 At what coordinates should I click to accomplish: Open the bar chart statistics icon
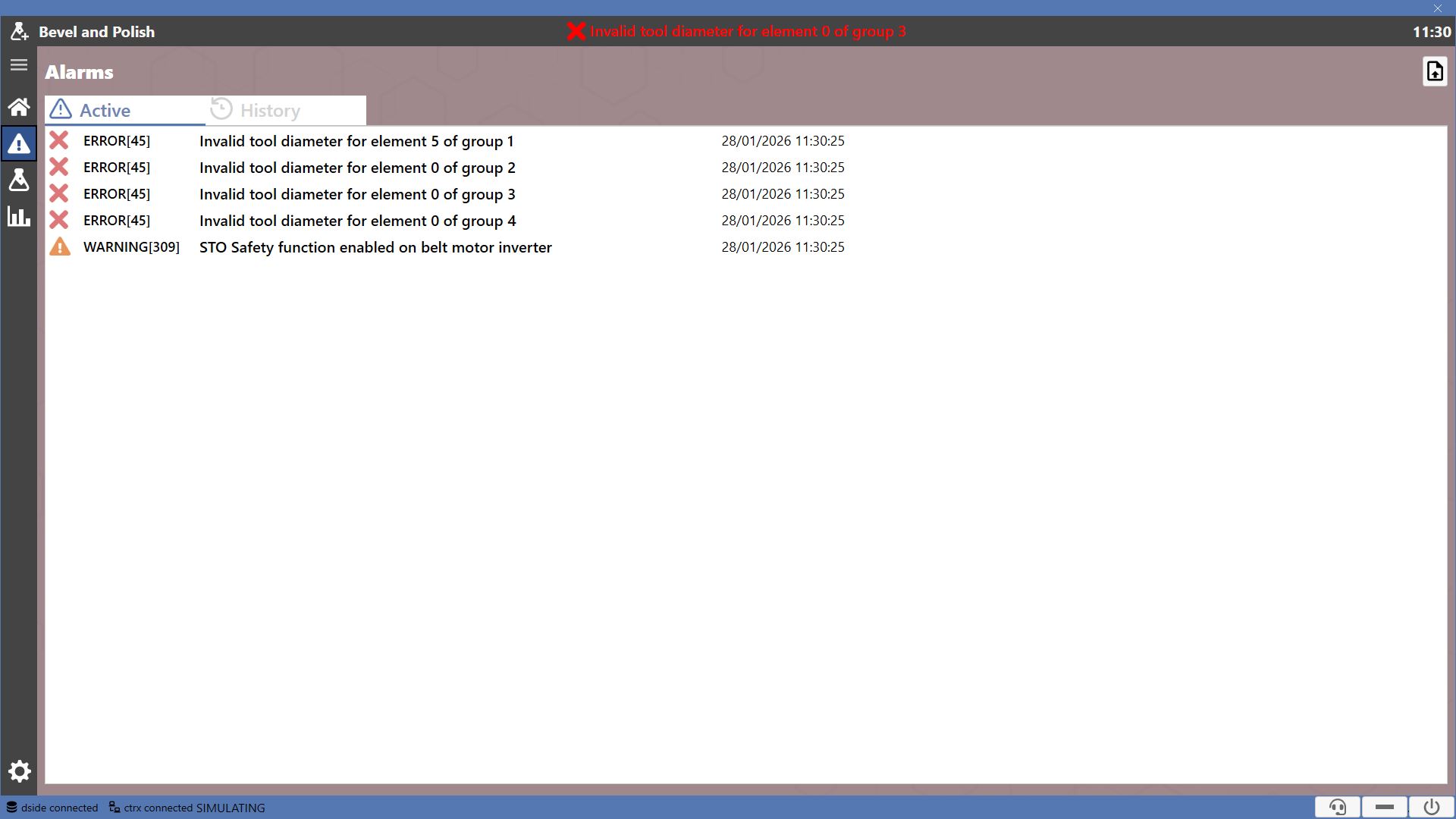point(19,216)
